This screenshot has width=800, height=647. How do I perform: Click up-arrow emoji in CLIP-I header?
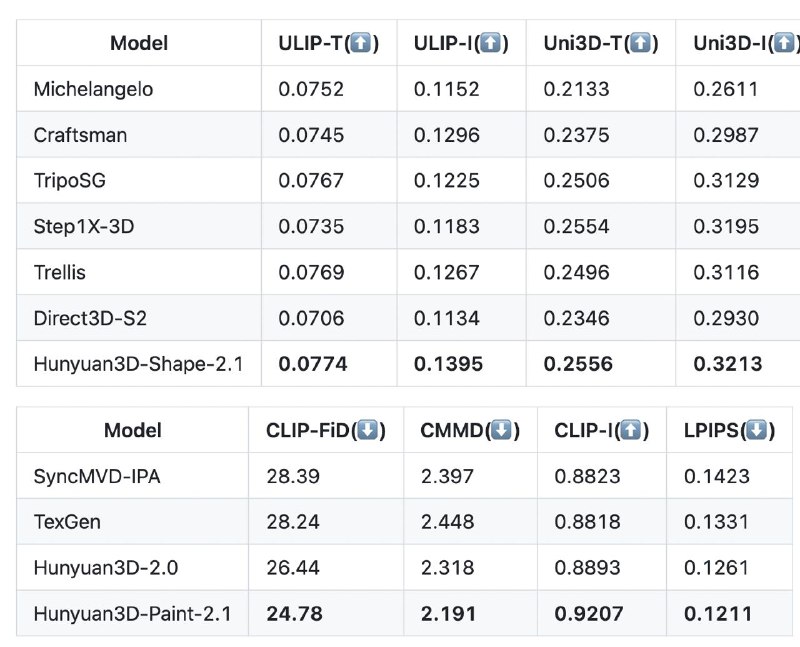[x=631, y=430]
